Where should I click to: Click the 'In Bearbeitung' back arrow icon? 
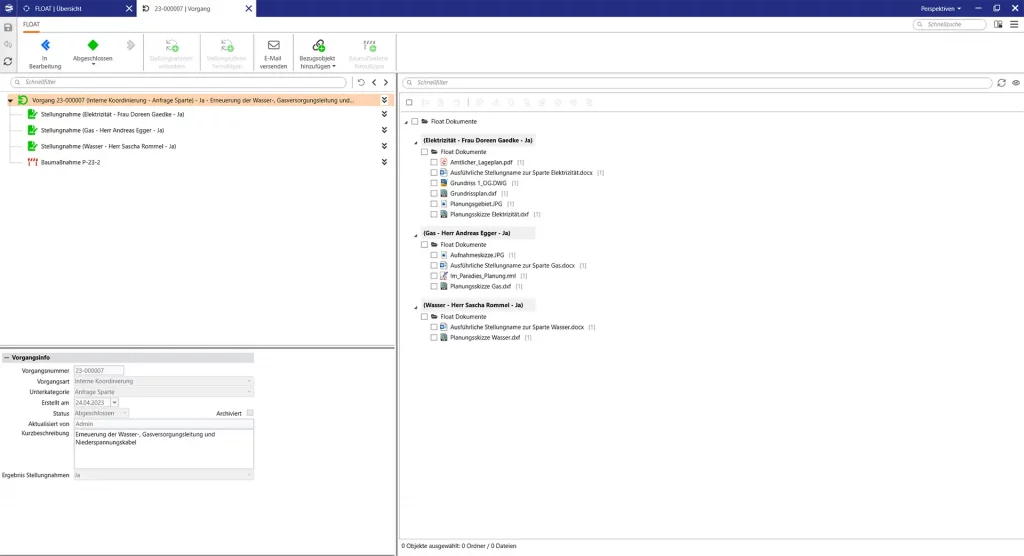coord(45,45)
